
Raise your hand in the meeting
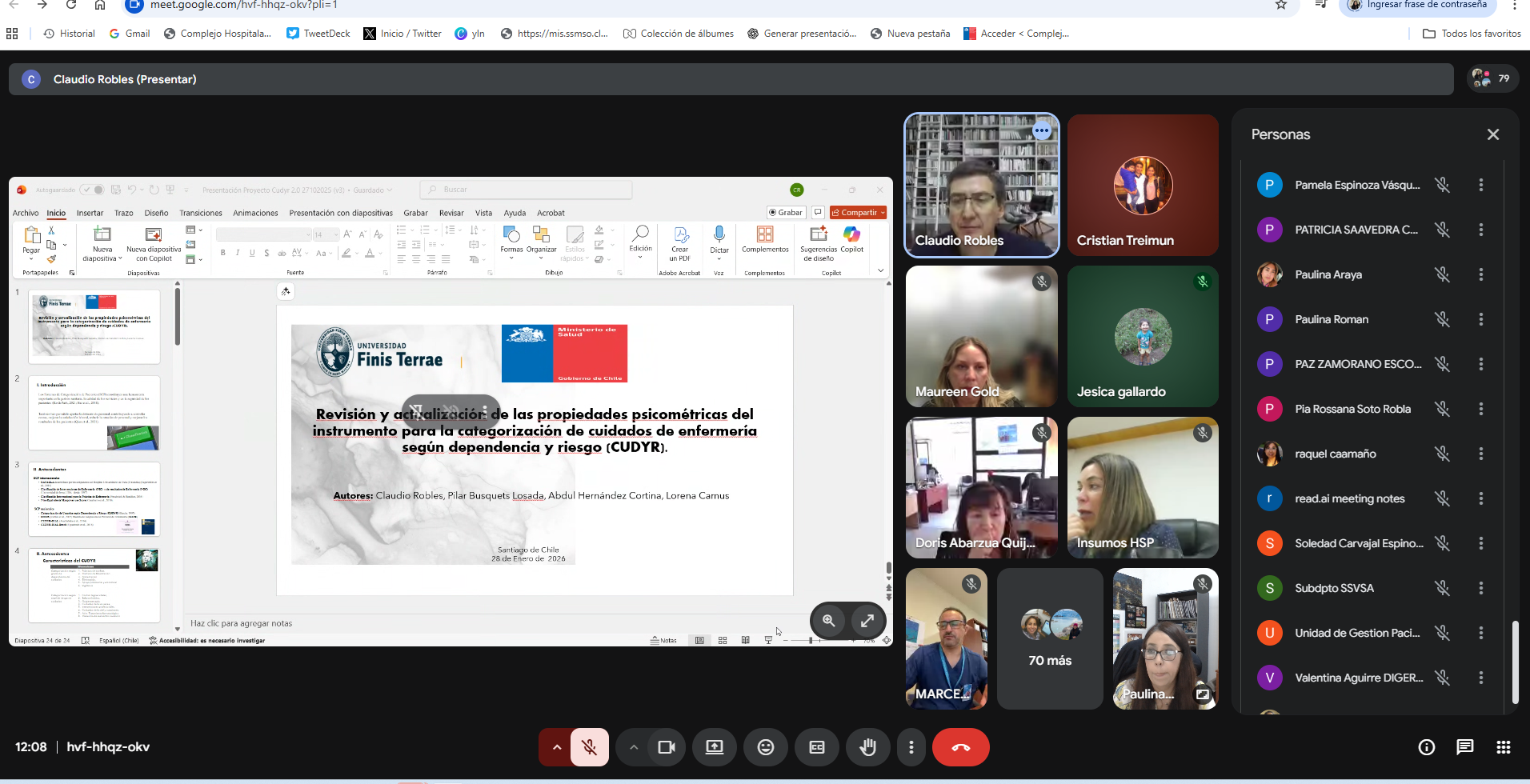tap(867, 747)
